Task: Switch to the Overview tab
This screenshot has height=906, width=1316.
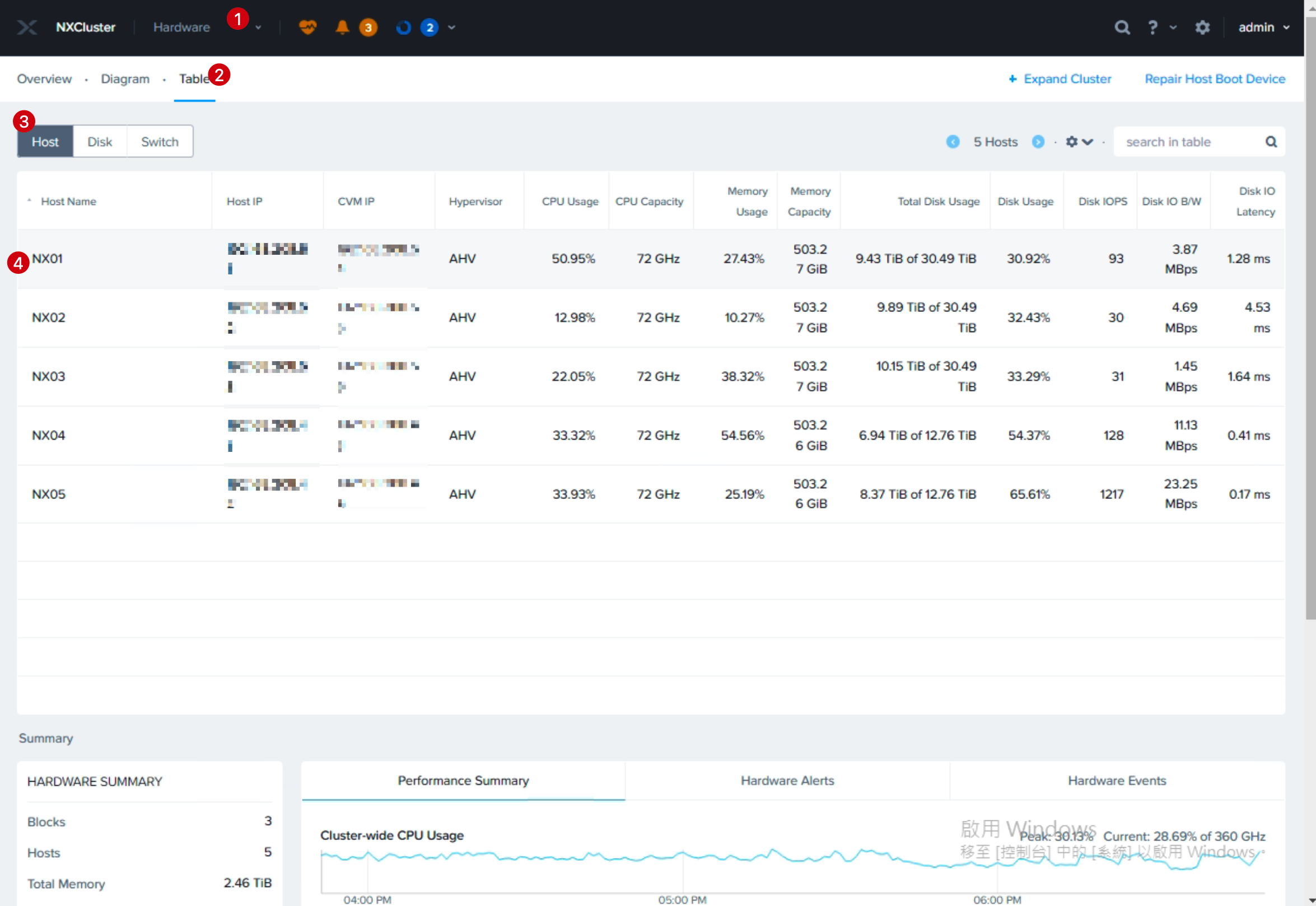Action: (x=44, y=79)
